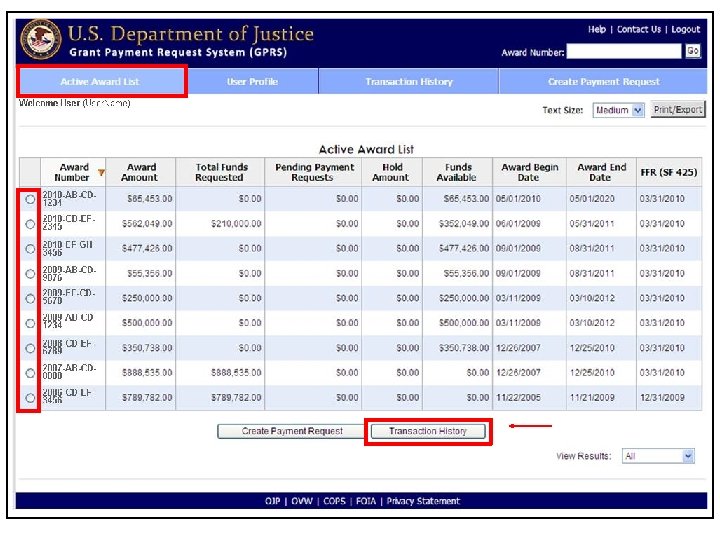Open the Help link in the header
This screenshot has width=720, height=540.
click(597, 29)
